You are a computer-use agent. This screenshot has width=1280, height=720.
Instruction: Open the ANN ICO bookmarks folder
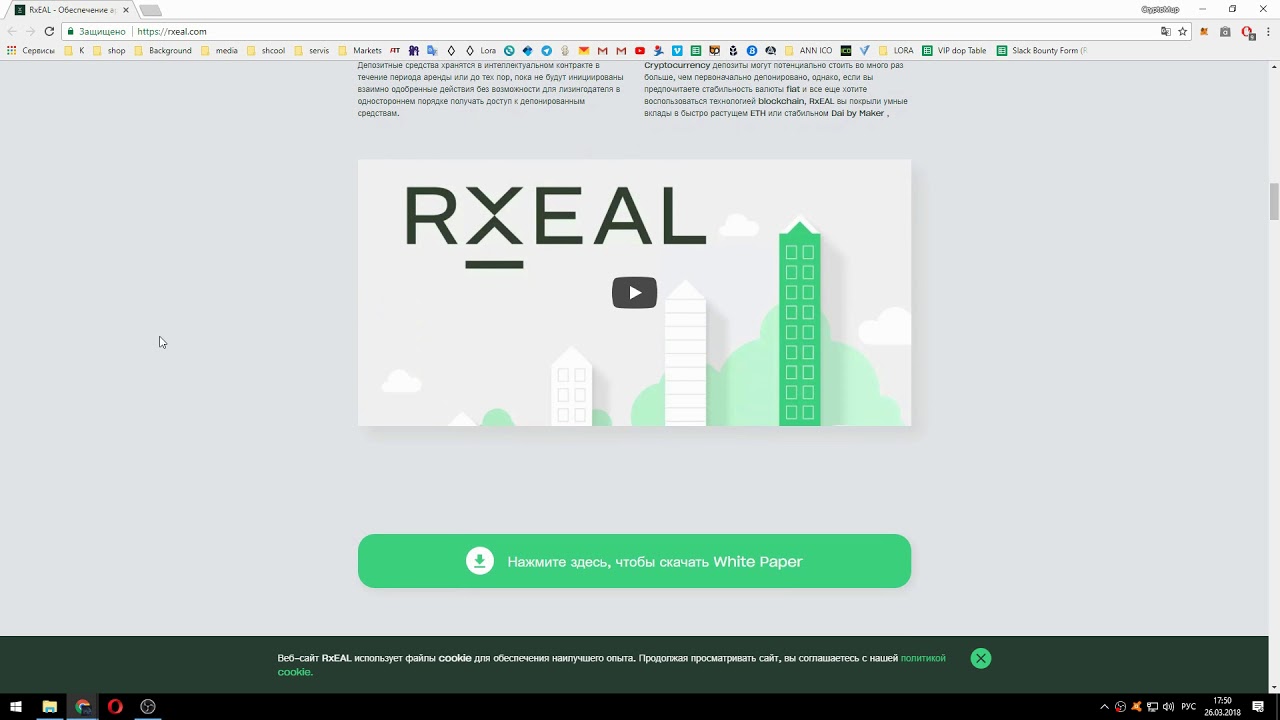[x=809, y=50]
